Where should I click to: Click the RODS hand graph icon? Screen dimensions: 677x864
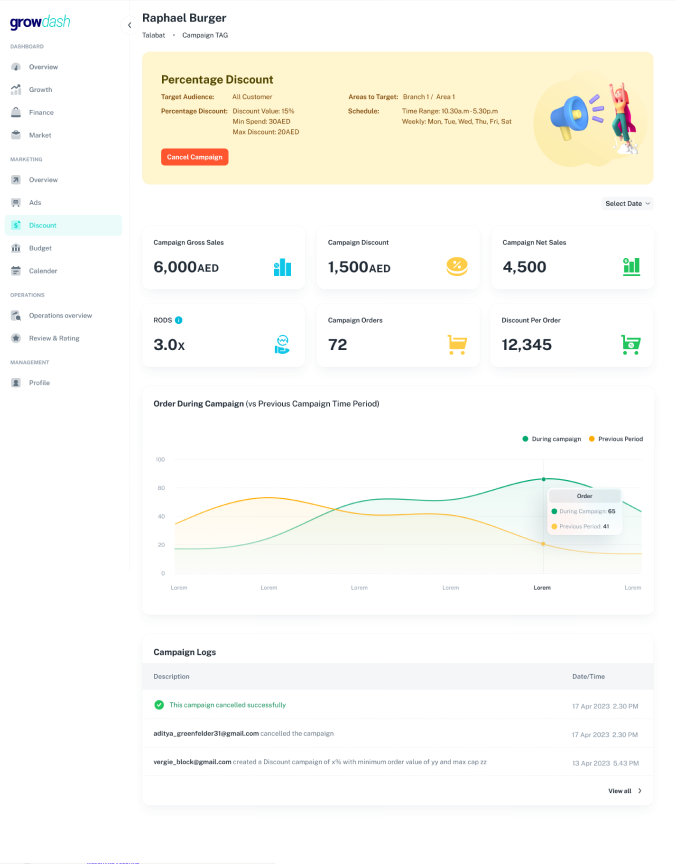[282, 344]
